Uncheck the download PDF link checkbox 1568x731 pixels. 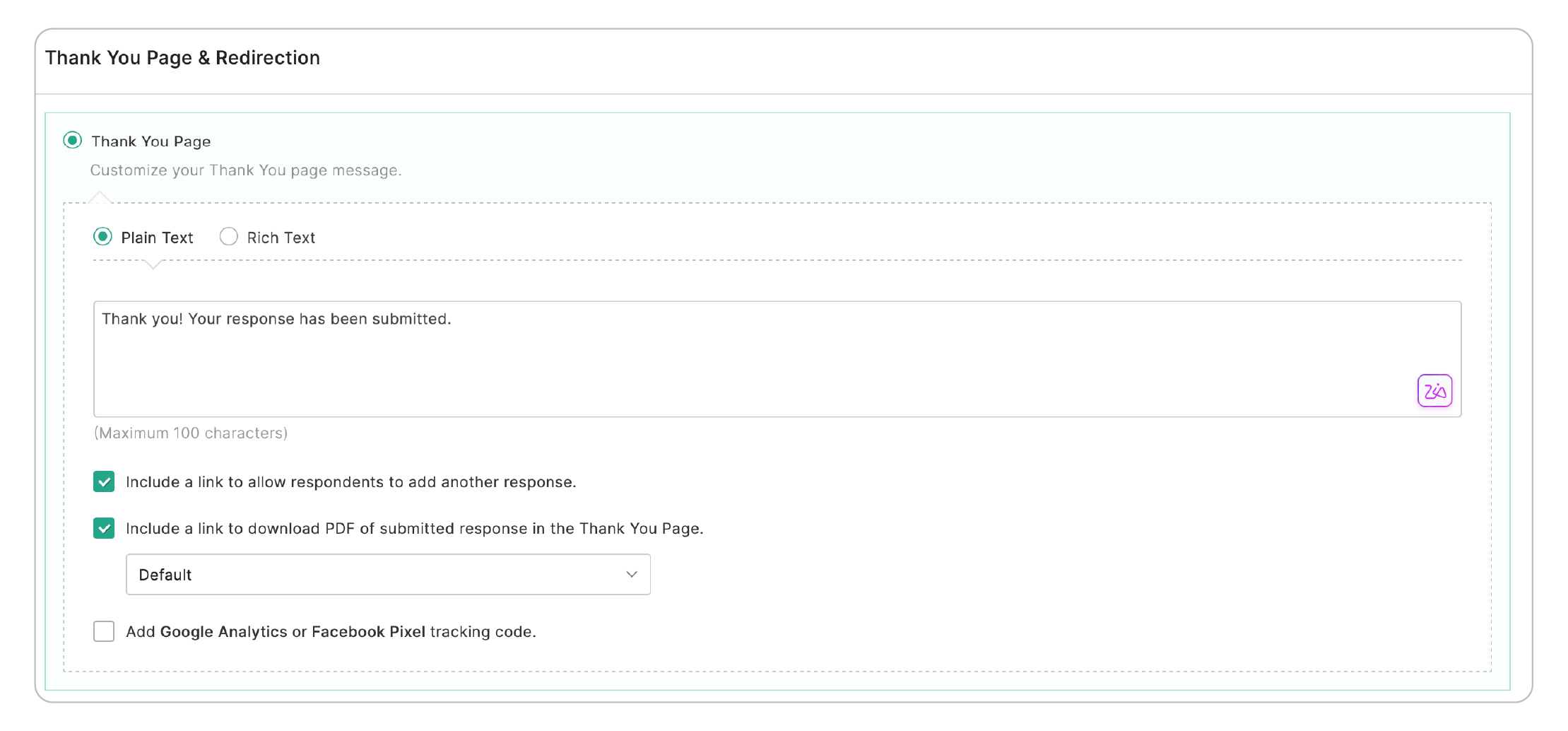104,528
